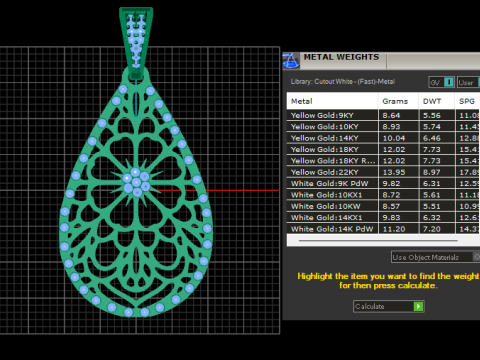
Task: Select the White Gold:9K PdW row
Action: click(383, 183)
